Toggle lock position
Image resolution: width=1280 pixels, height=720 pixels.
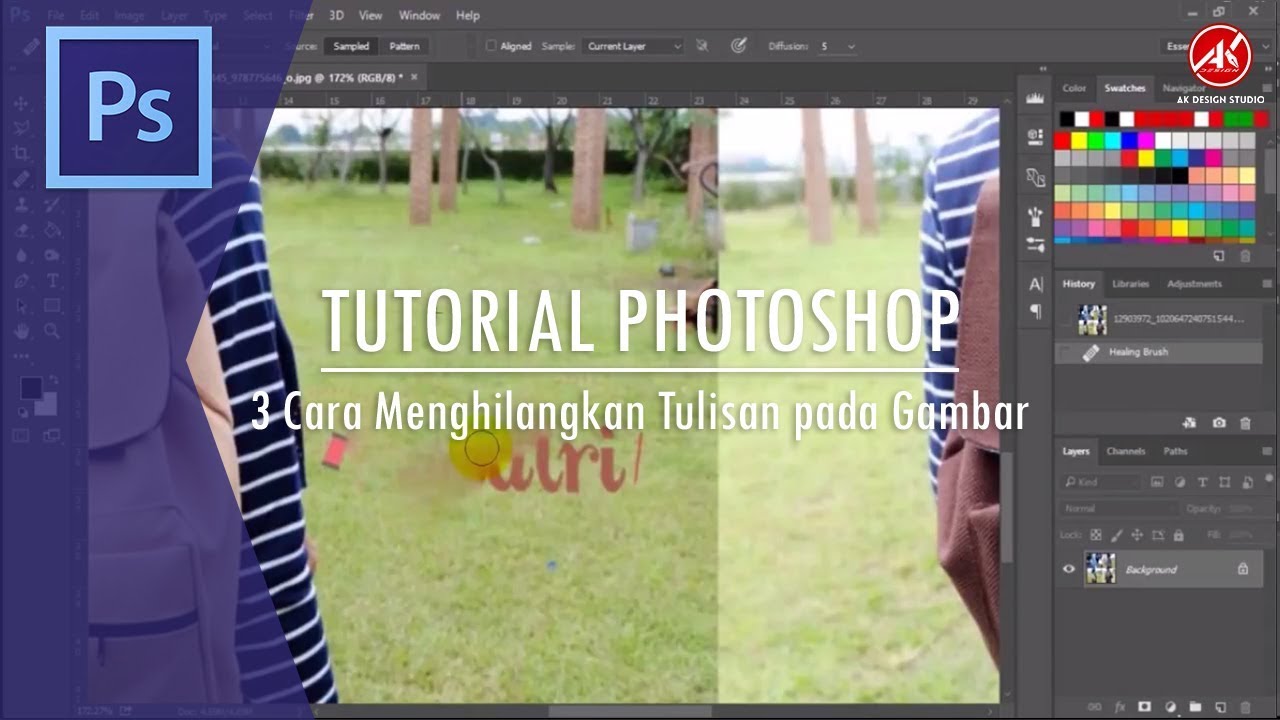(1136, 535)
